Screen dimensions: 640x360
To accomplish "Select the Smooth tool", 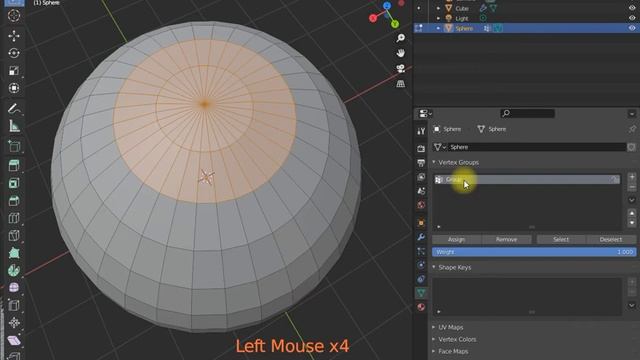I will pyautogui.click(x=14, y=288).
